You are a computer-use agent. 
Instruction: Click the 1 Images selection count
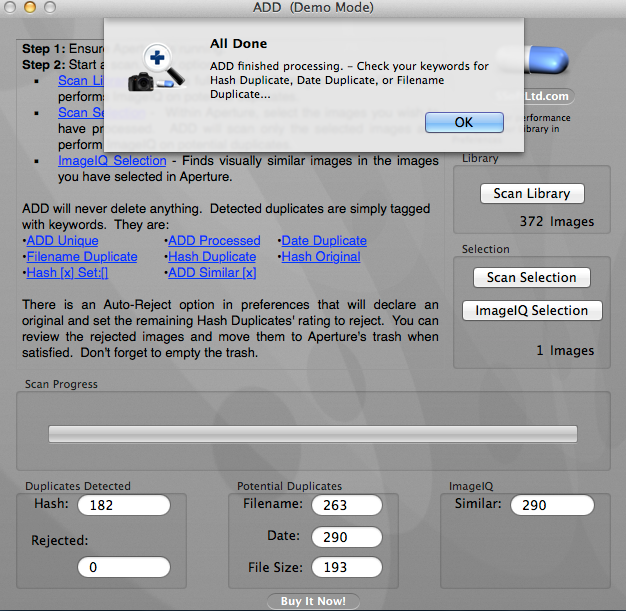565,350
